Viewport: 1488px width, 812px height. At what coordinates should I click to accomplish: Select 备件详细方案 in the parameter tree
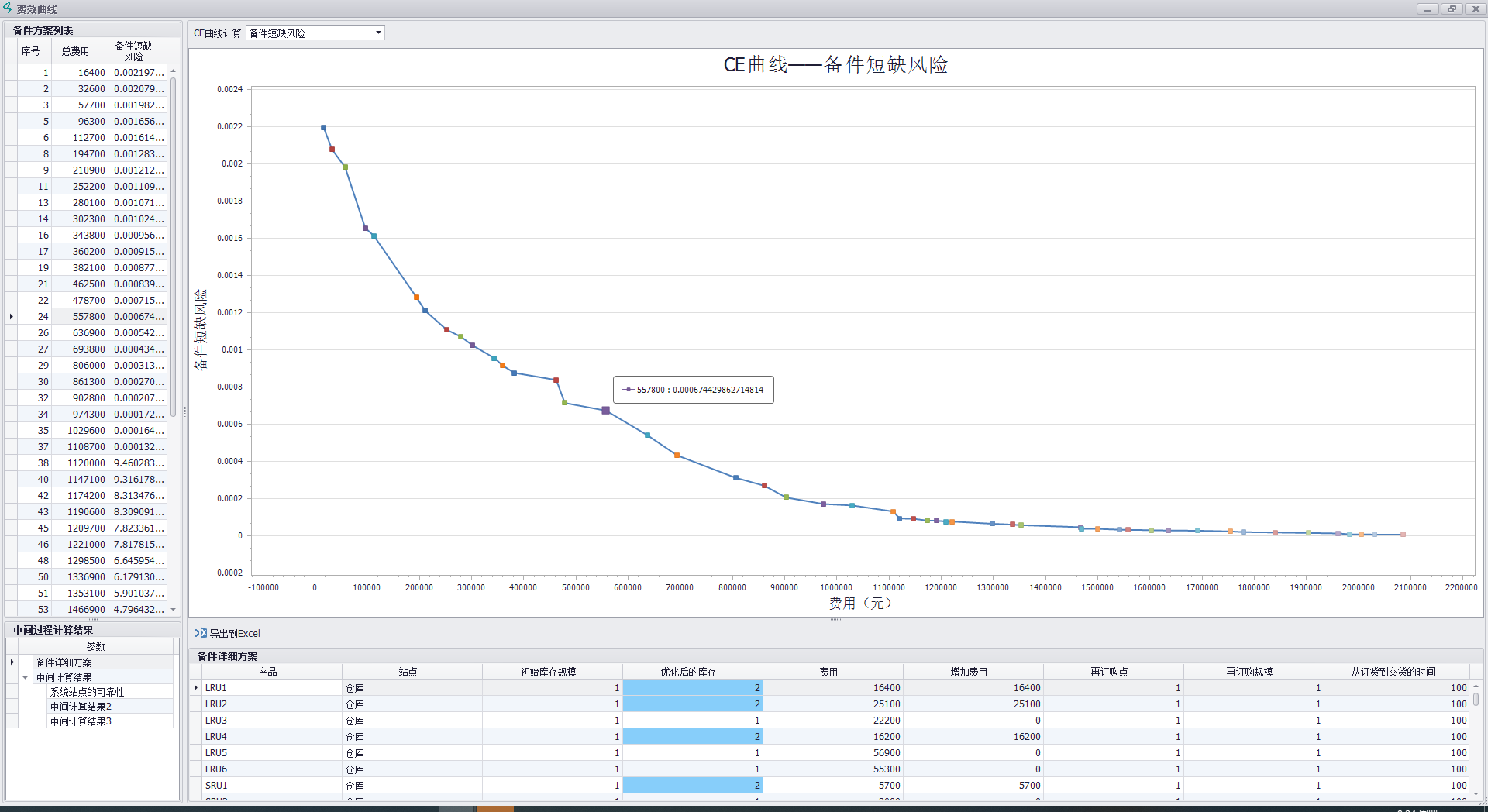[64, 662]
